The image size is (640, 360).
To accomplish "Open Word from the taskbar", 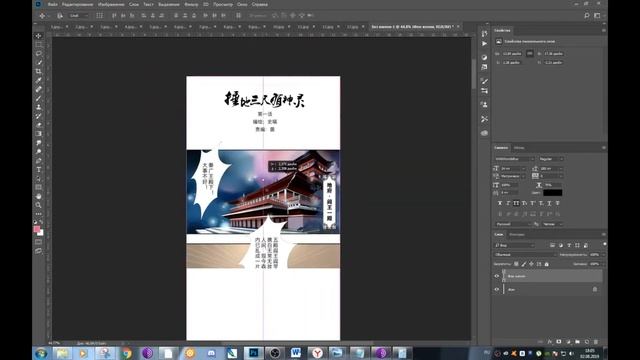I will coord(296,353).
